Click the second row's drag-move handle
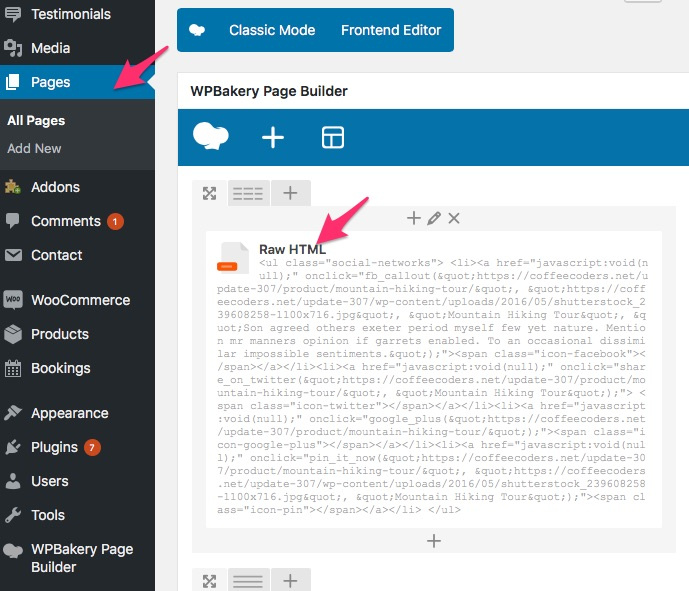The image size is (689, 591). point(210,581)
